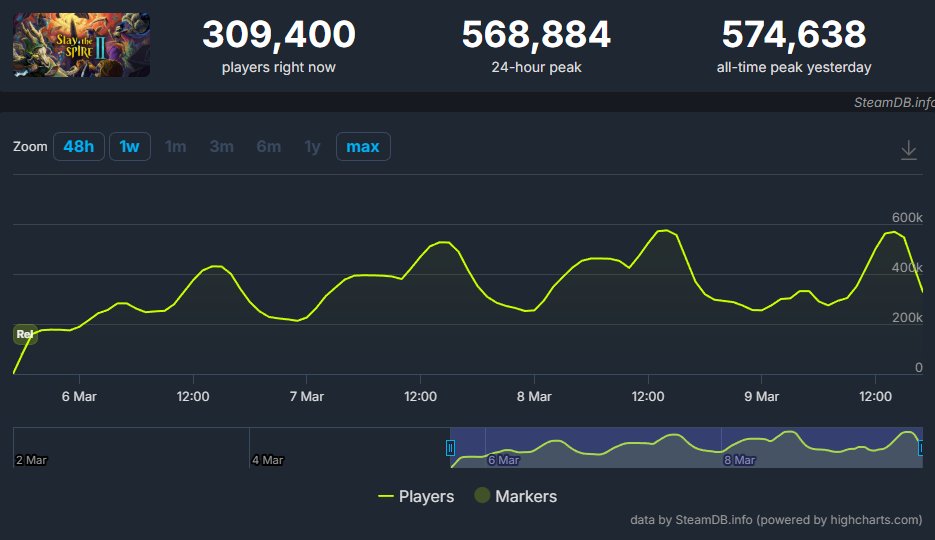
Task: Toggle the Markers series in legend
Action: click(x=516, y=496)
